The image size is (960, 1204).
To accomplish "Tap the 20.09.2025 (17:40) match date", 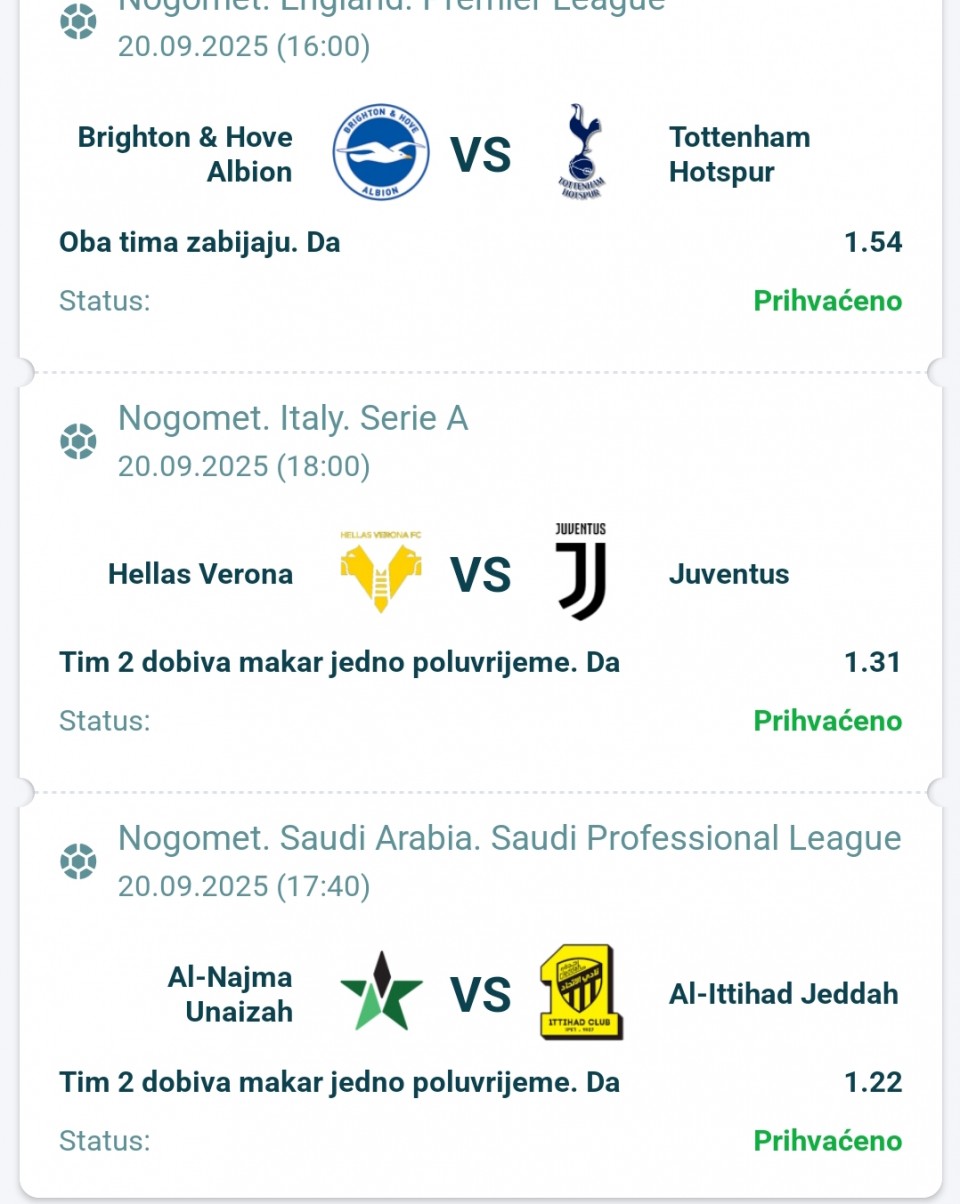I will point(244,886).
